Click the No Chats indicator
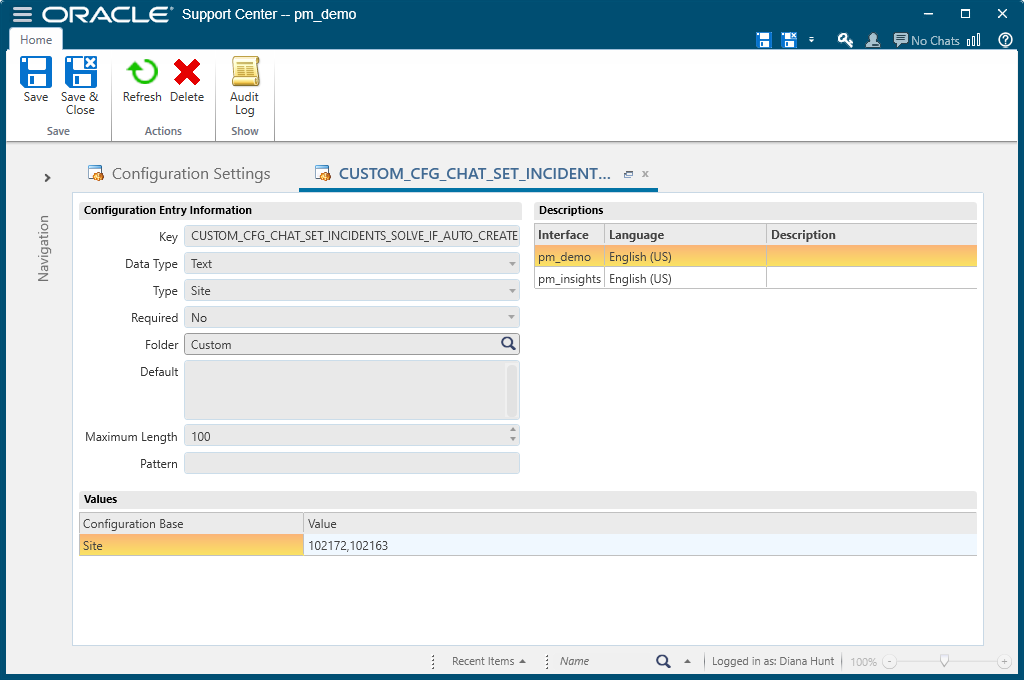This screenshot has height=680, width=1024. click(x=926, y=41)
